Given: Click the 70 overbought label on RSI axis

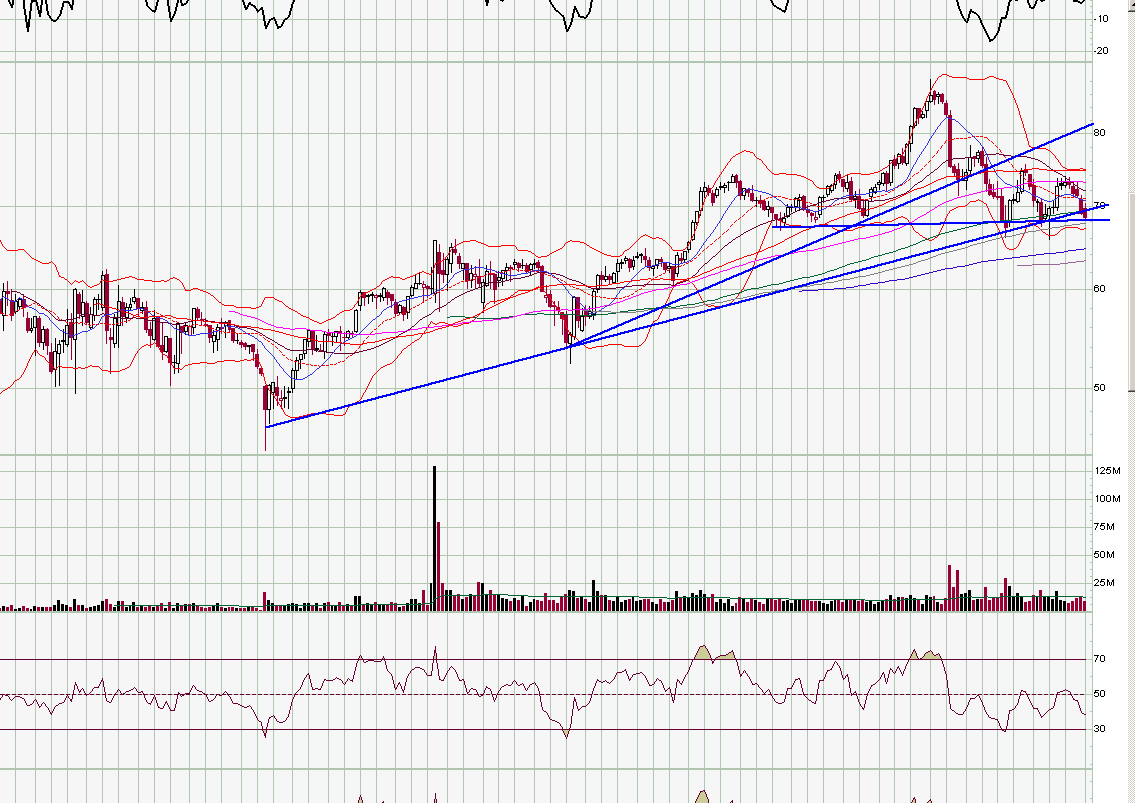Looking at the screenshot, I should 1100,659.
